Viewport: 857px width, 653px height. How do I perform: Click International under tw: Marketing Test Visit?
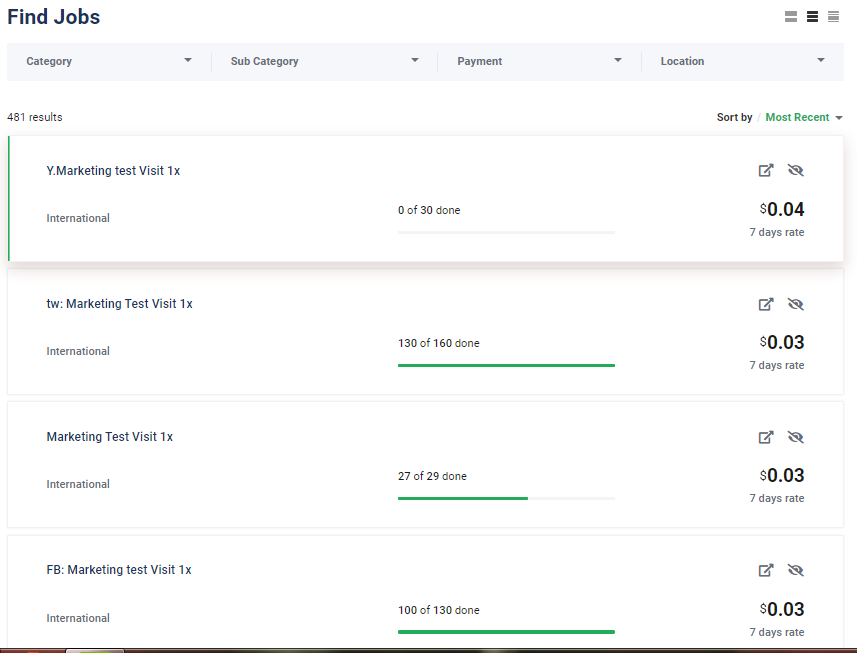(x=78, y=351)
